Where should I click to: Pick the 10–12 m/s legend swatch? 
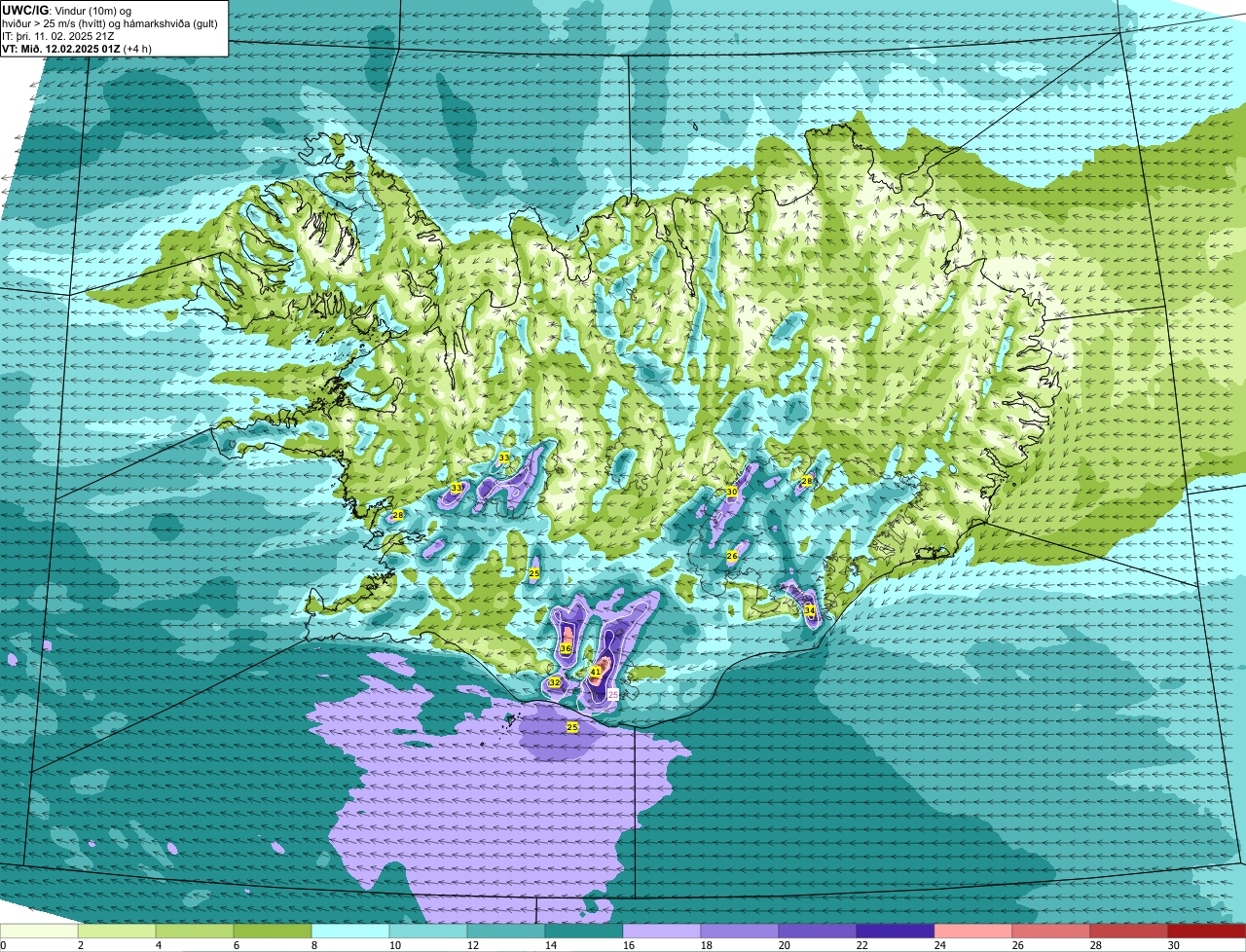[428, 931]
